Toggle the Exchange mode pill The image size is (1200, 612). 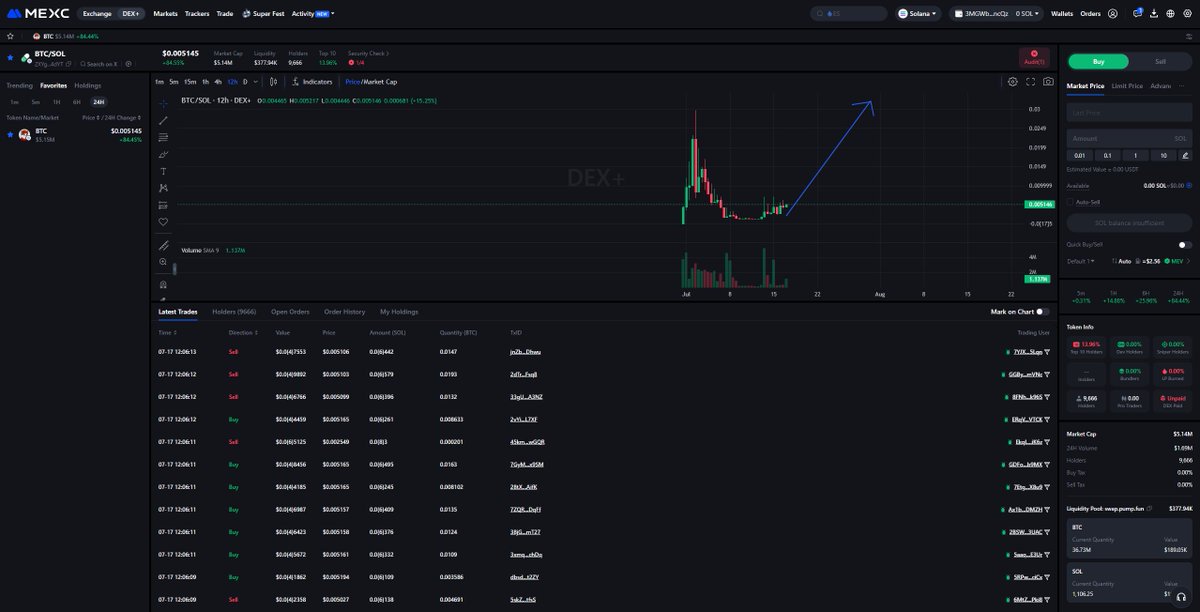(x=97, y=14)
